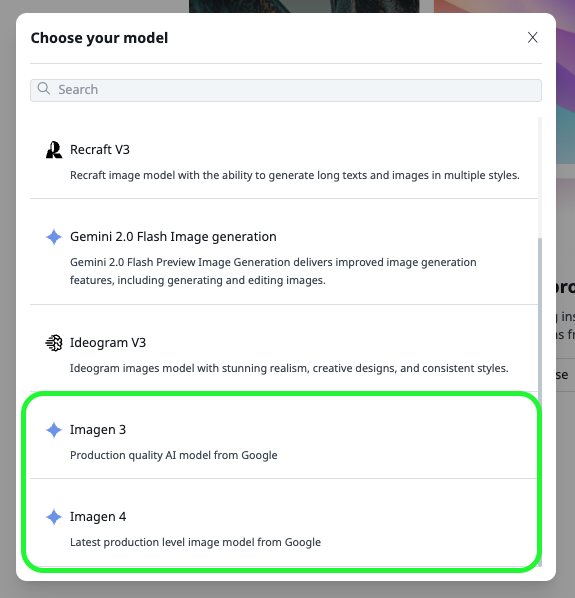
Task: Click the Ideogram stunning realism description
Action: (289, 368)
